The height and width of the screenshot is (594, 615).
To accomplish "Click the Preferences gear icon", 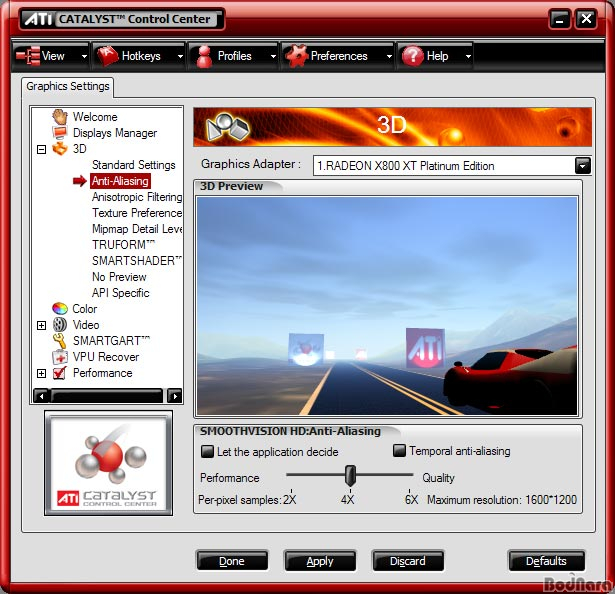I will [x=296, y=56].
